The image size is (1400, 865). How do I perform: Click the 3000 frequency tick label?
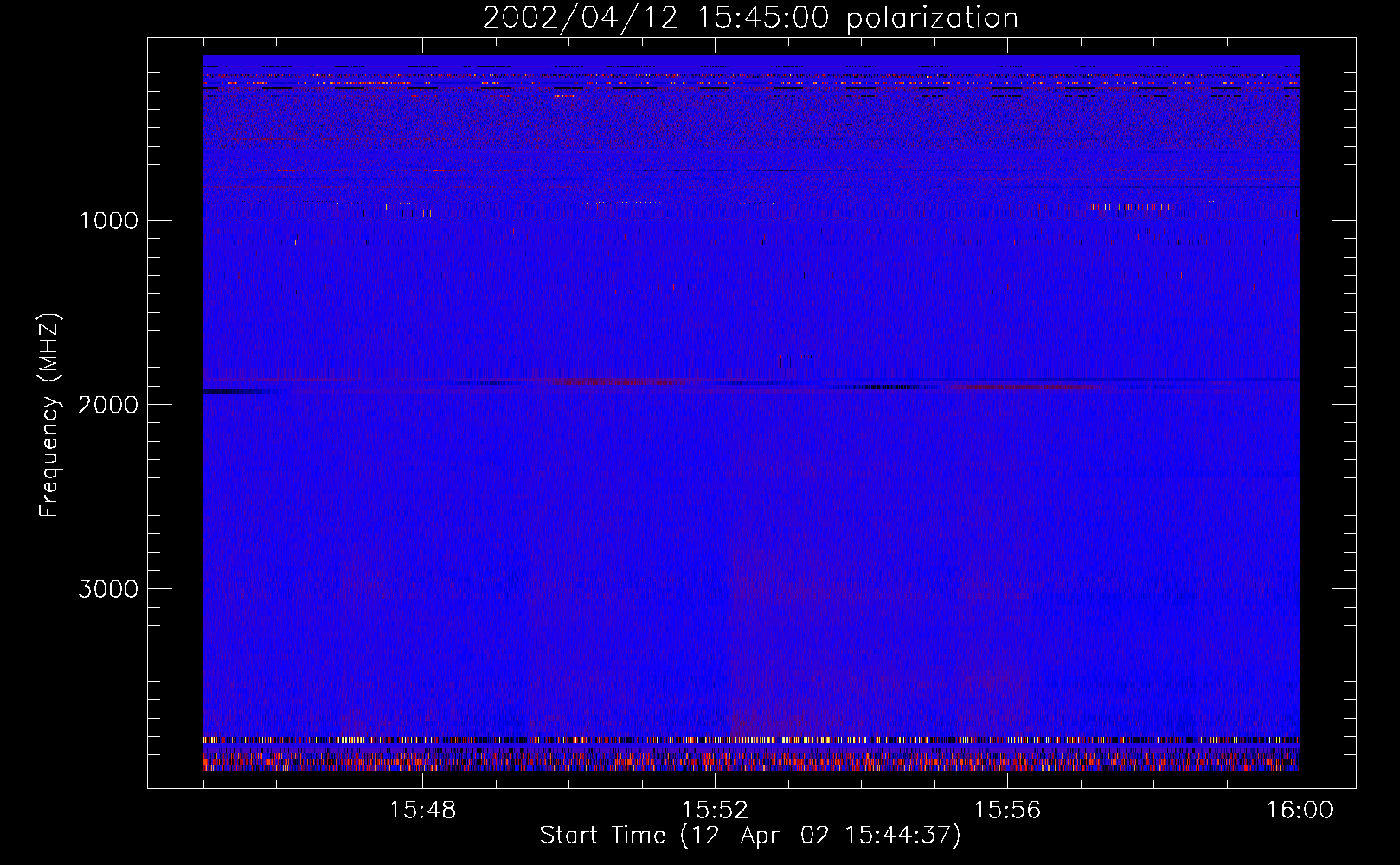click(108, 589)
